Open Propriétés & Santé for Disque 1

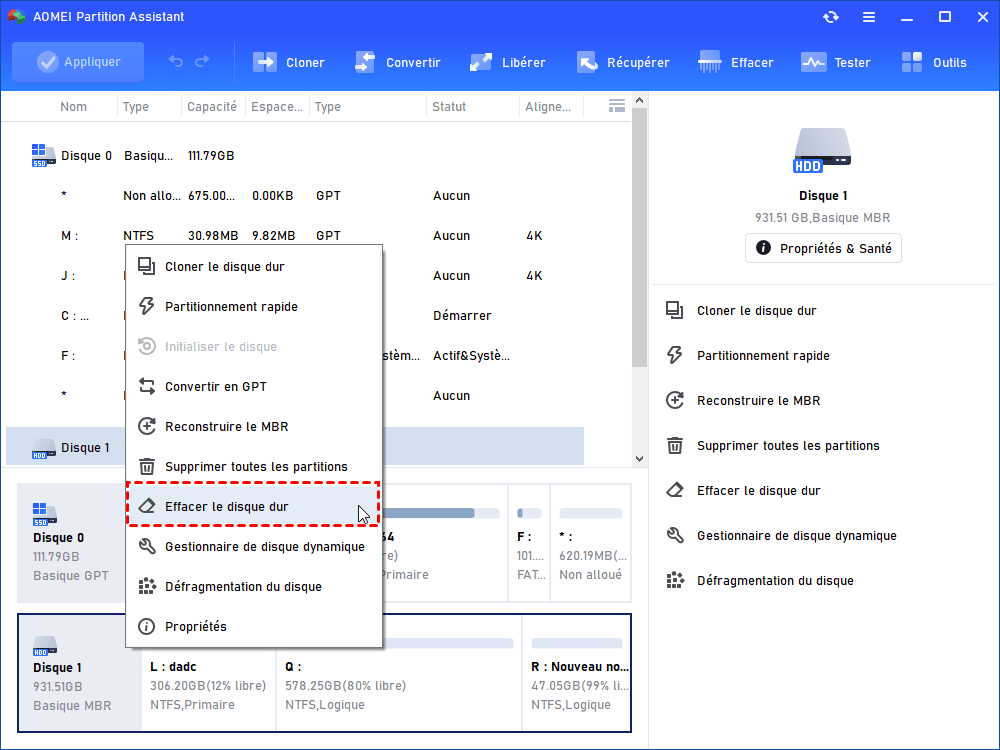[x=823, y=248]
